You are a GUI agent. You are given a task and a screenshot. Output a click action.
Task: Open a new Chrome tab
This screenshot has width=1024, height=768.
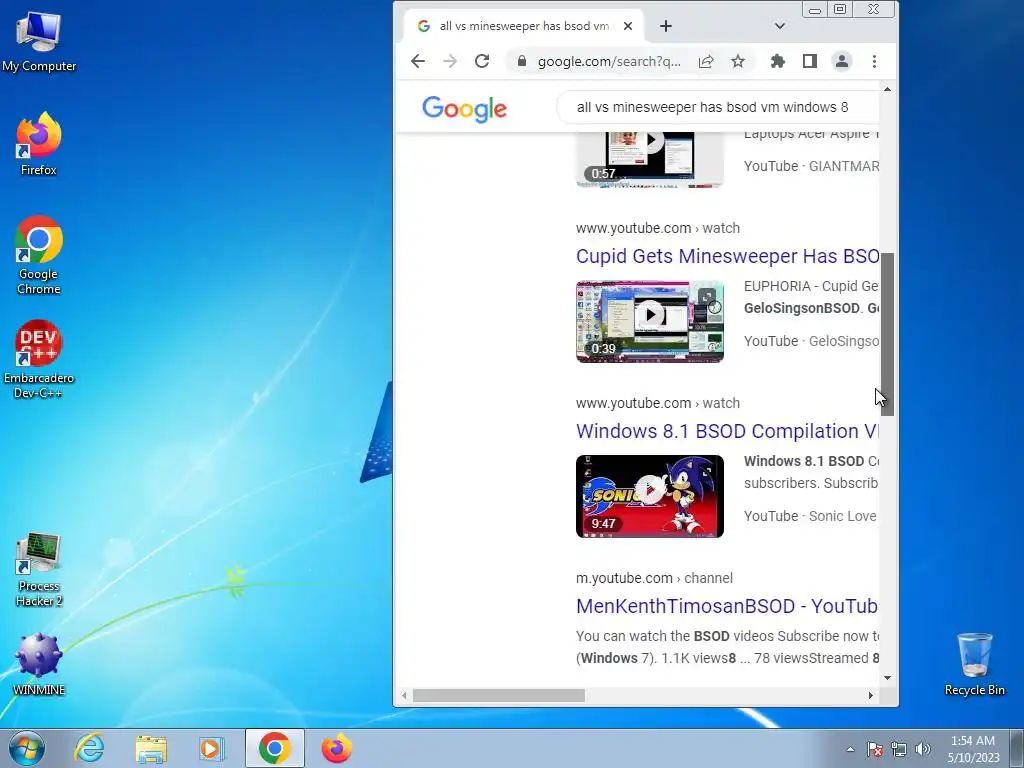pos(665,26)
